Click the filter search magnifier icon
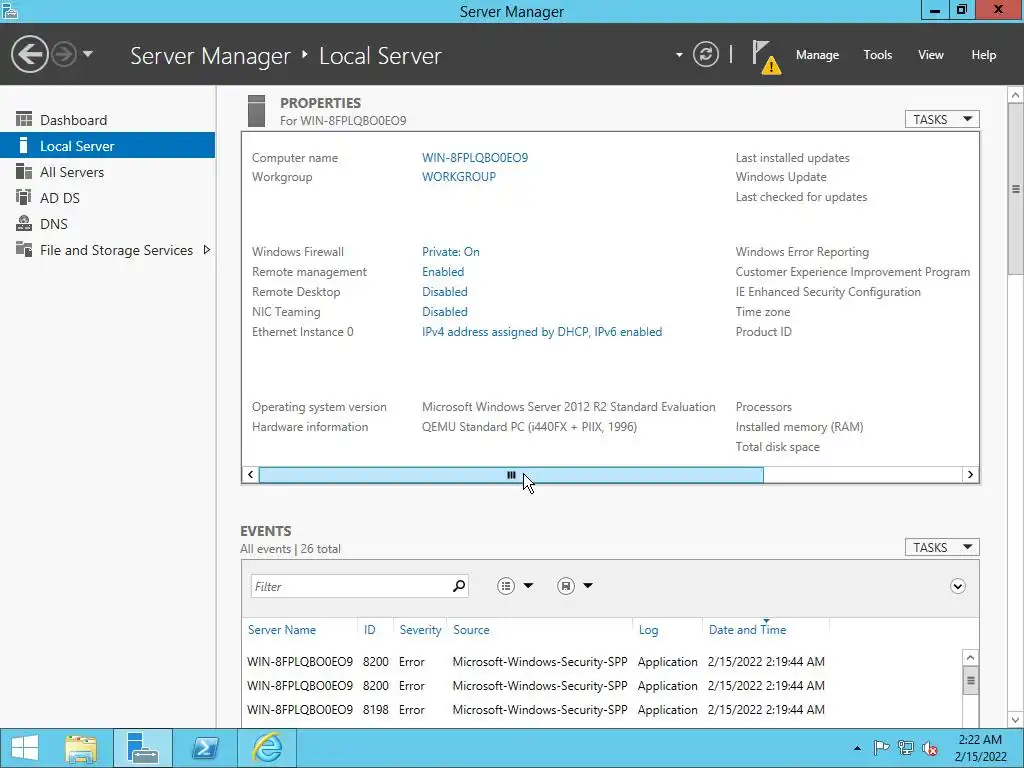The width and height of the screenshot is (1024, 768). tap(459, 586)
